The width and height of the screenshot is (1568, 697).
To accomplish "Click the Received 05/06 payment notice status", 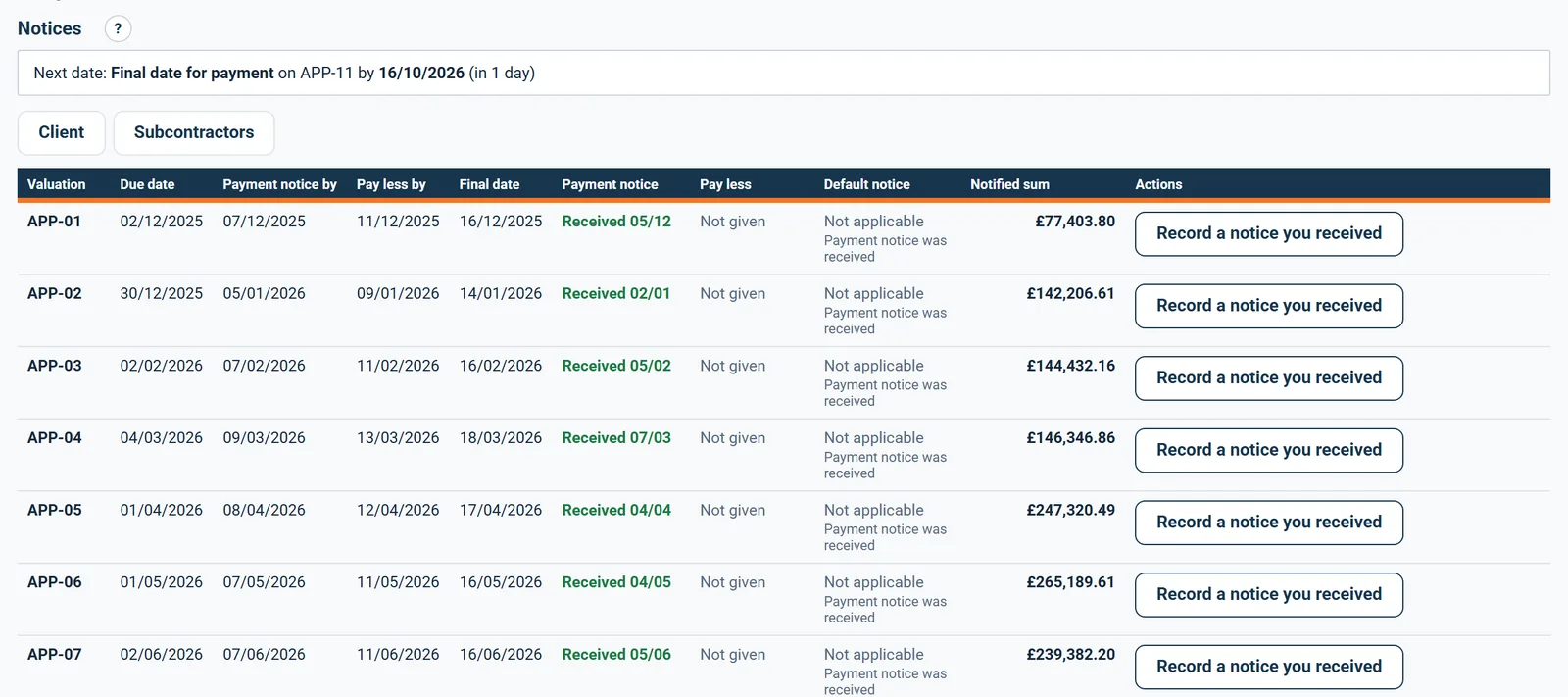I will [x=616, y=655].
